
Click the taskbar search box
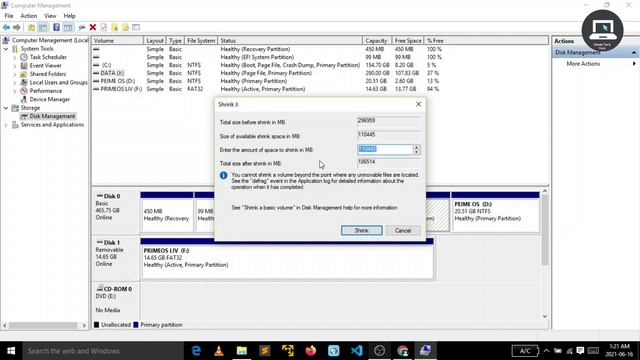coord(103,351)
